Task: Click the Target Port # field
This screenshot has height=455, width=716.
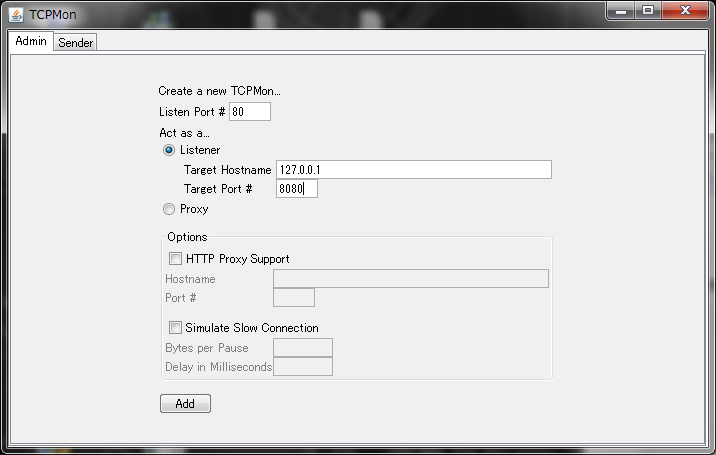Action: 297,189
